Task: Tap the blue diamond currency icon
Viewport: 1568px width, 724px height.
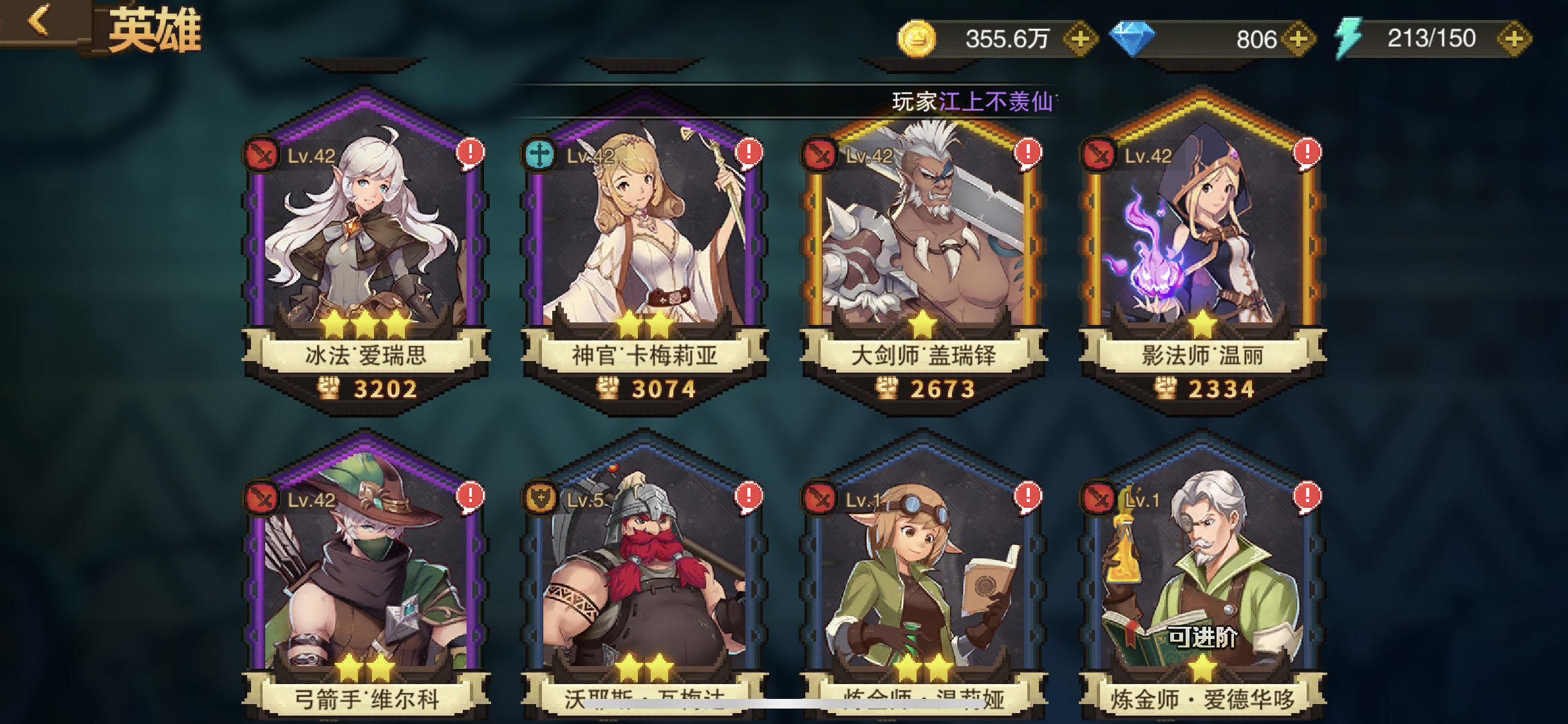Action: 1132,39
